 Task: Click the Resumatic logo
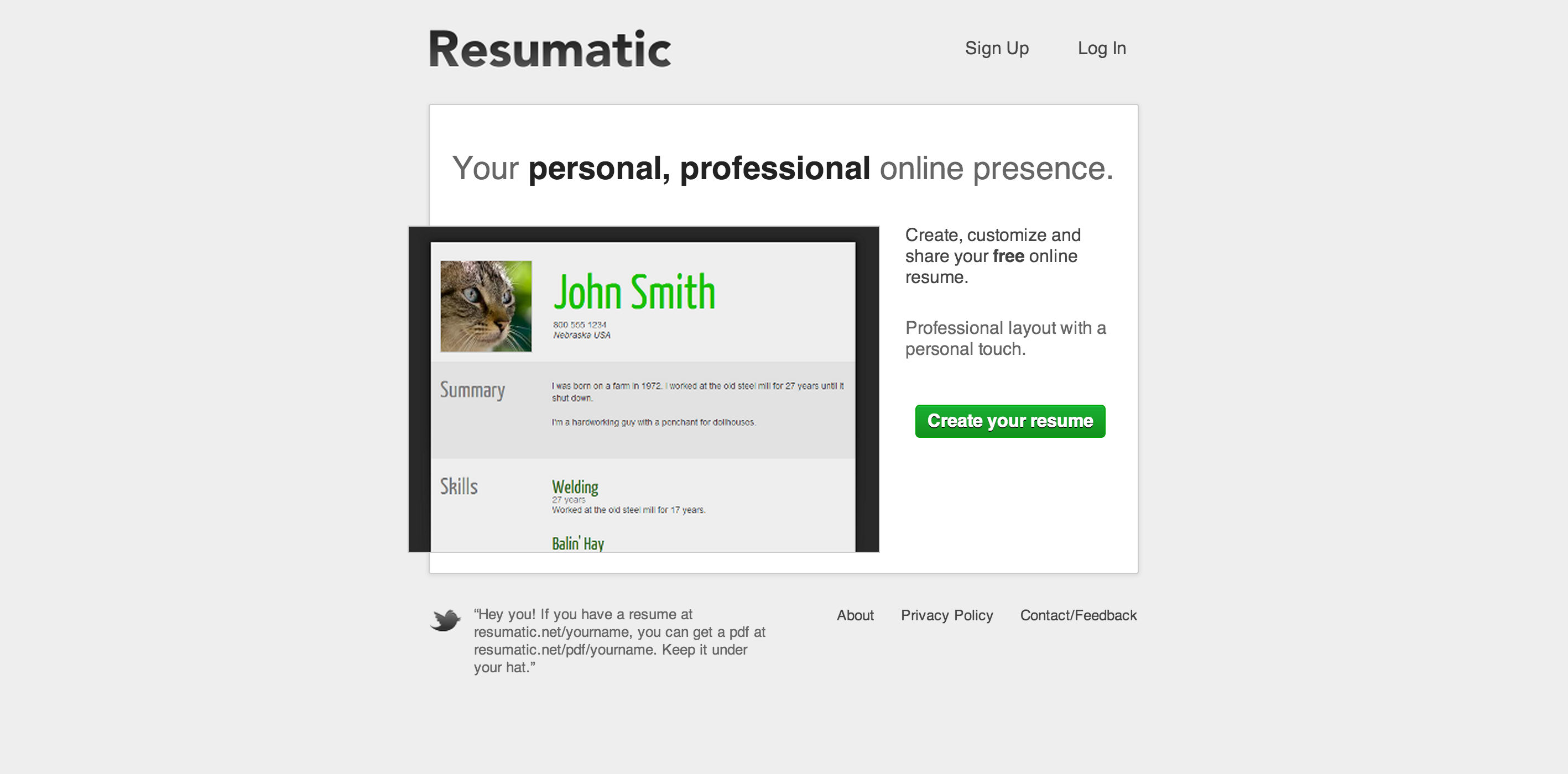click(550, 49)
